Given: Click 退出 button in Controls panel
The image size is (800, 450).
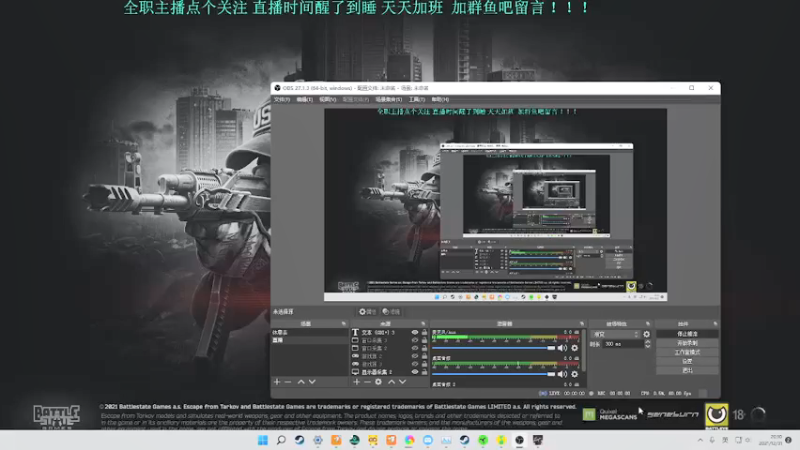Looking at the screenshot, I should [x=687, y=370].
